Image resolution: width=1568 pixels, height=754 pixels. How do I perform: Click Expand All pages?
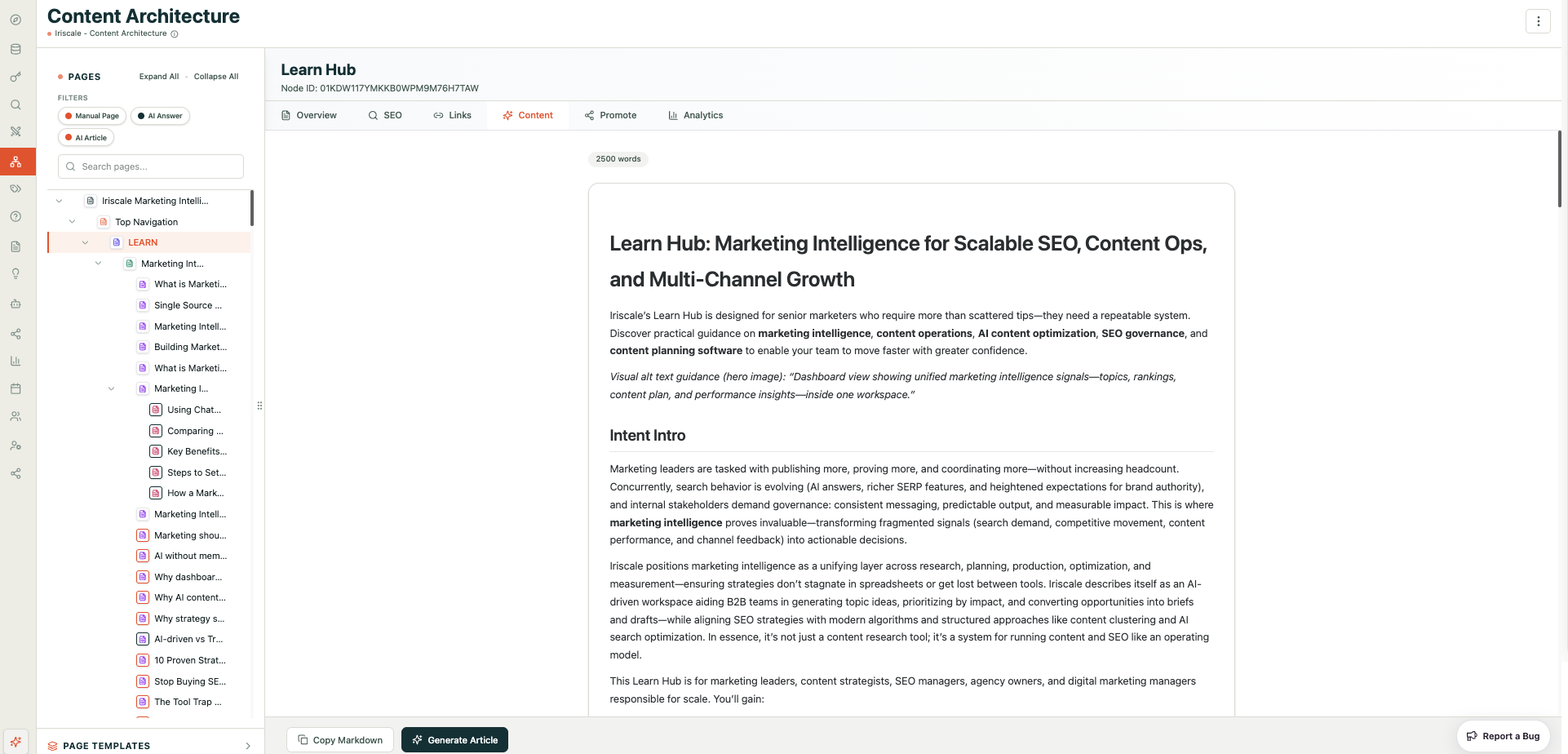(159, 77)
